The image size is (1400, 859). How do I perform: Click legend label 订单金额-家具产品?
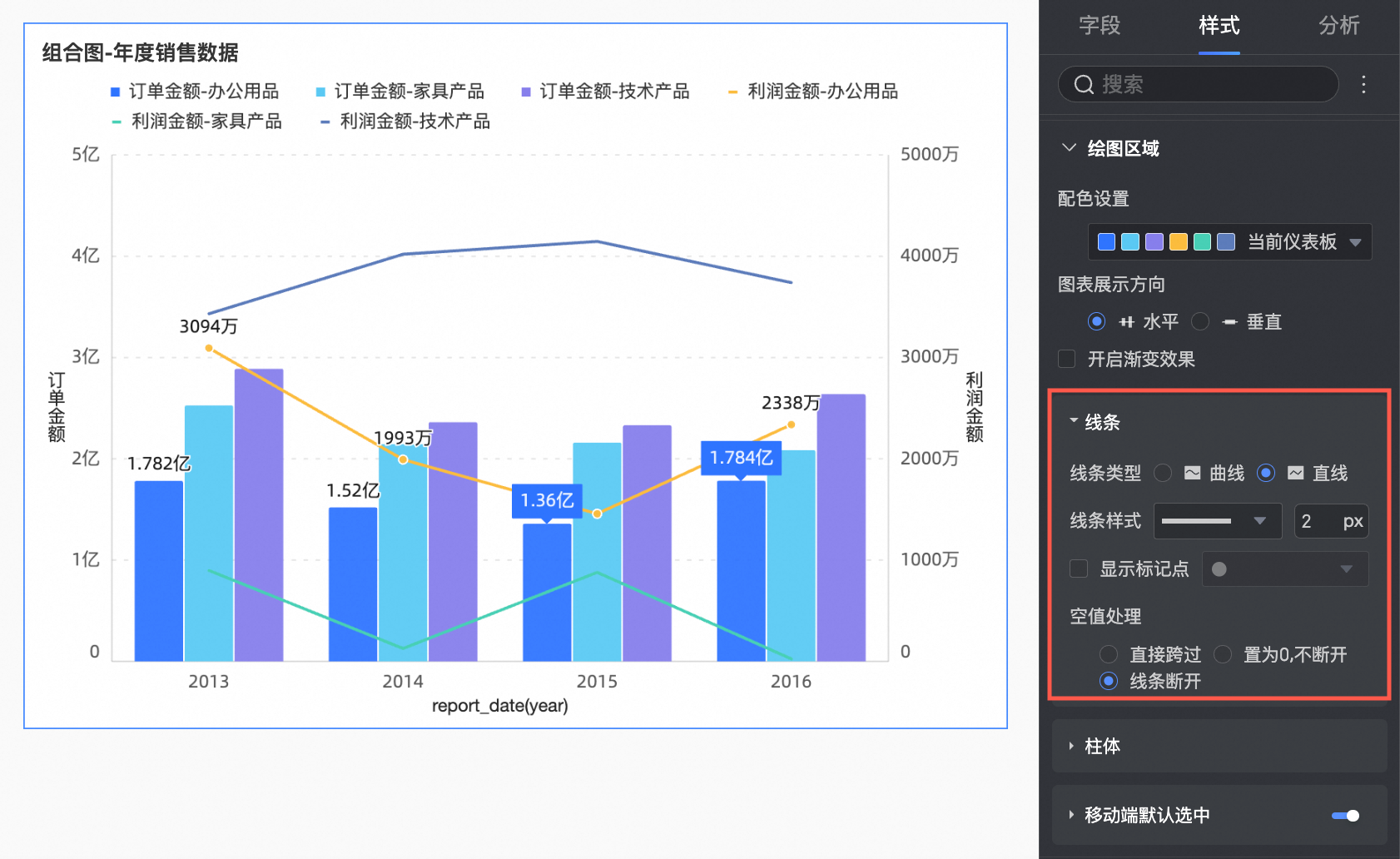coord(410,92)
